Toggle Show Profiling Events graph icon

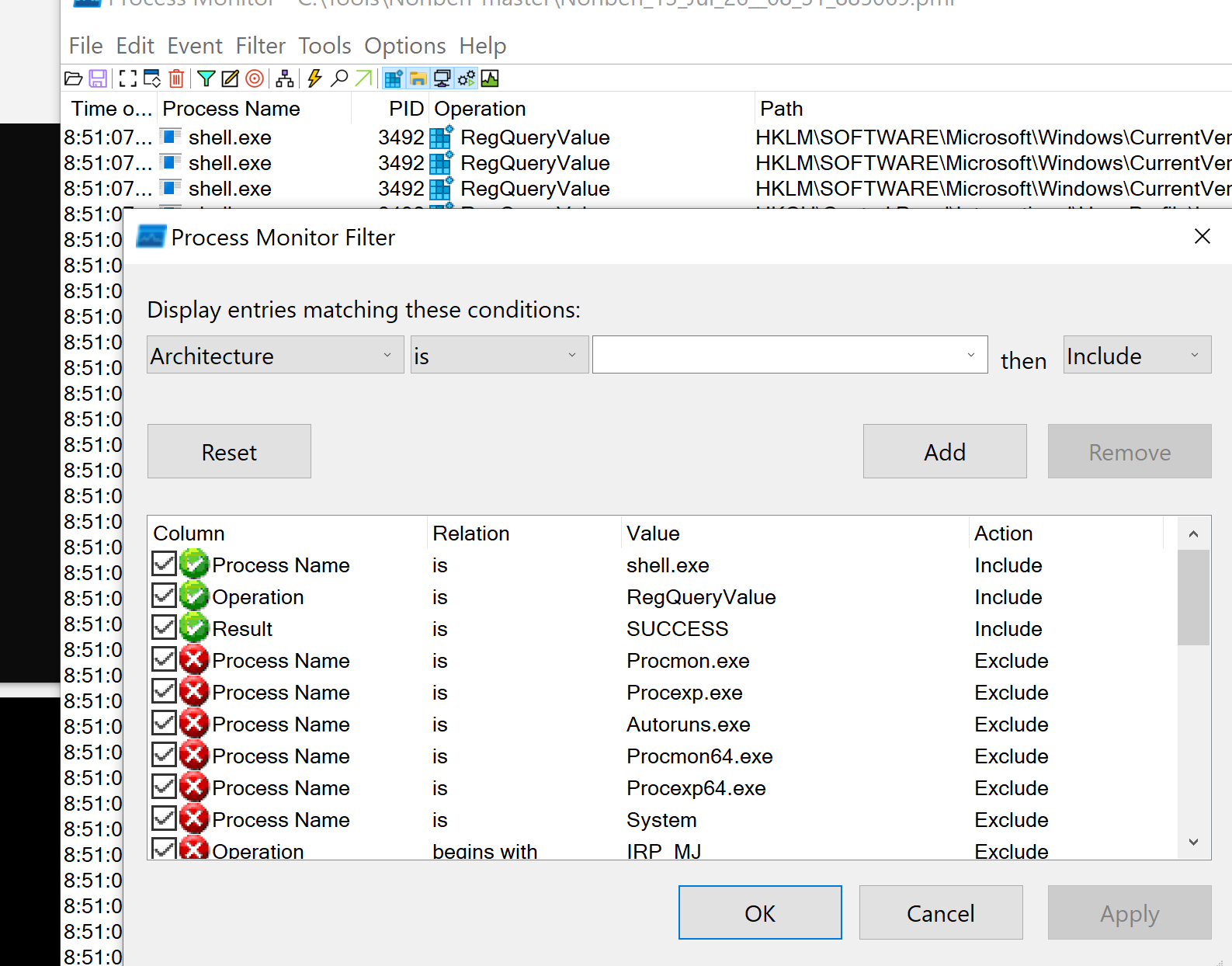(491, 78)
